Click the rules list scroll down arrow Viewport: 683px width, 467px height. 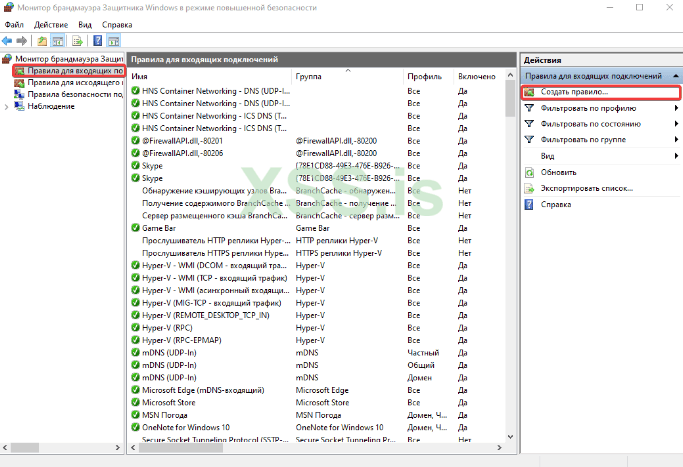click(x=510, y=437)
